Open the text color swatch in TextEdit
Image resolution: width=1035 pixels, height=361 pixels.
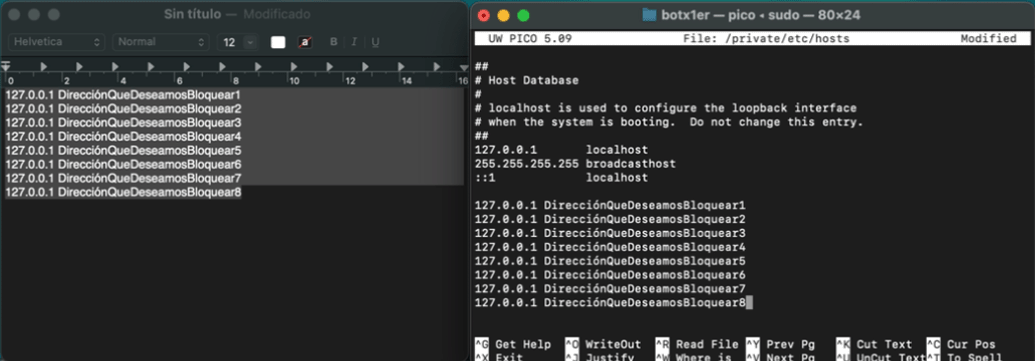278,42
